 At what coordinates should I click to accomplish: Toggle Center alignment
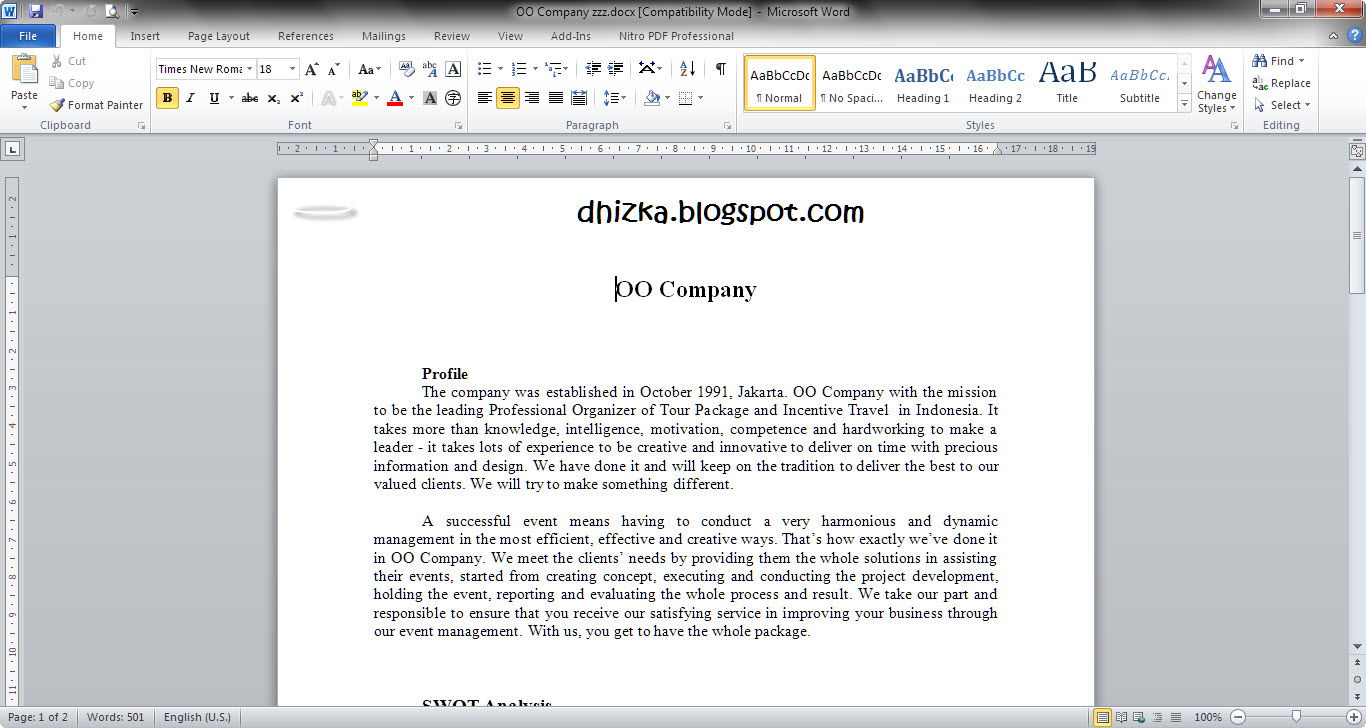pyautogui.click(x=508, y=98)
